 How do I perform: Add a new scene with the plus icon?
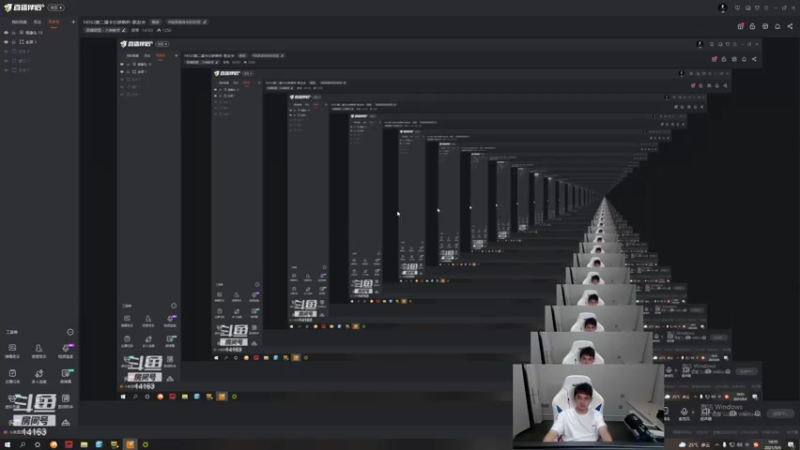[73, 22]
